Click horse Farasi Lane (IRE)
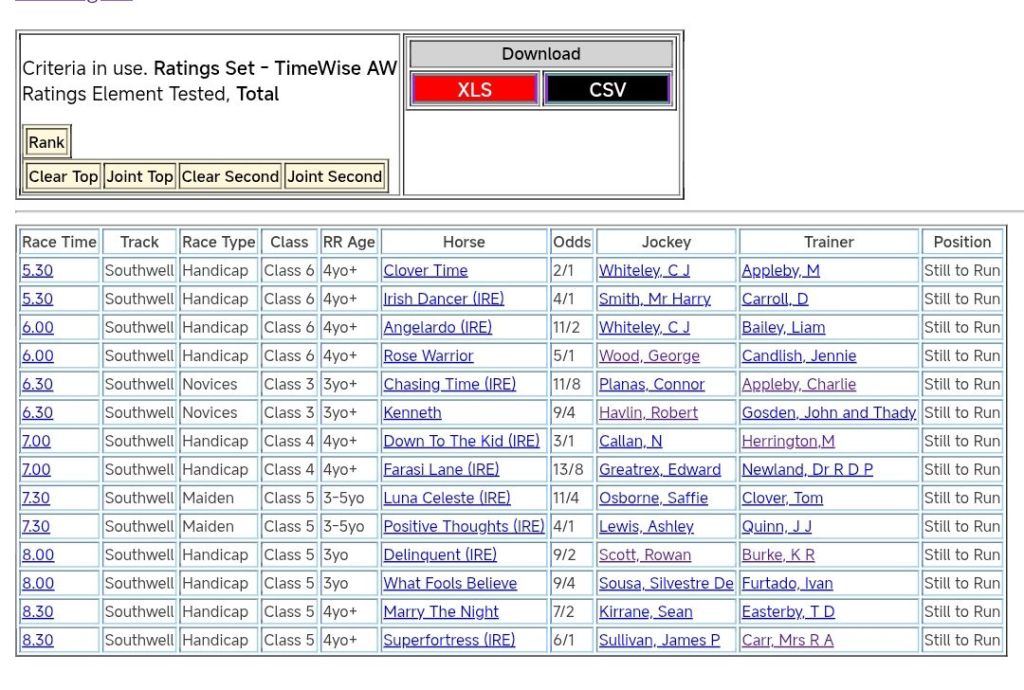Screen dimensions: 1024x690 [x=441, y=469]
